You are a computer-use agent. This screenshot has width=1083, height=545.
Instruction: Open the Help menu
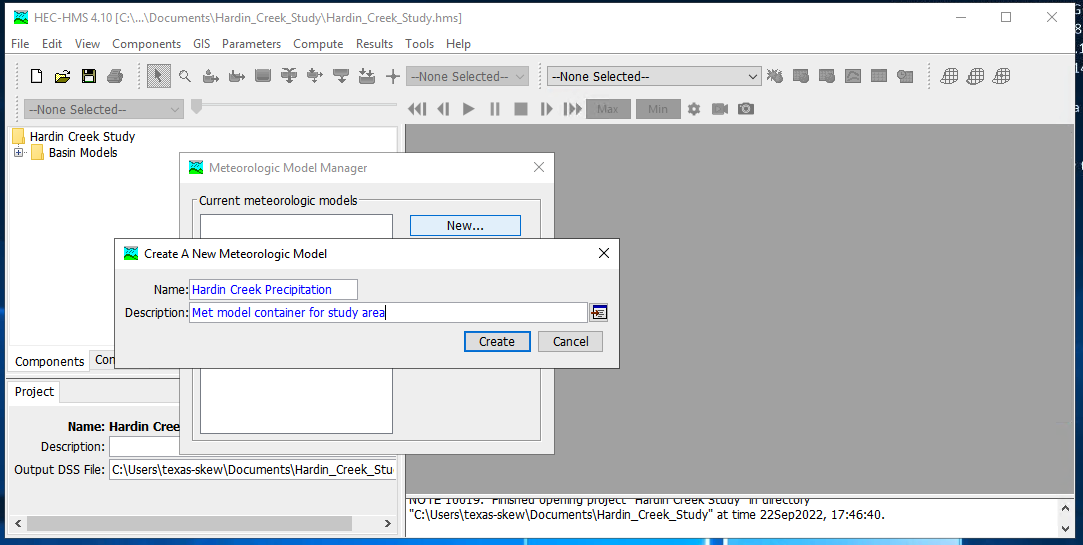pyautogui.click(x=458, y=44)
